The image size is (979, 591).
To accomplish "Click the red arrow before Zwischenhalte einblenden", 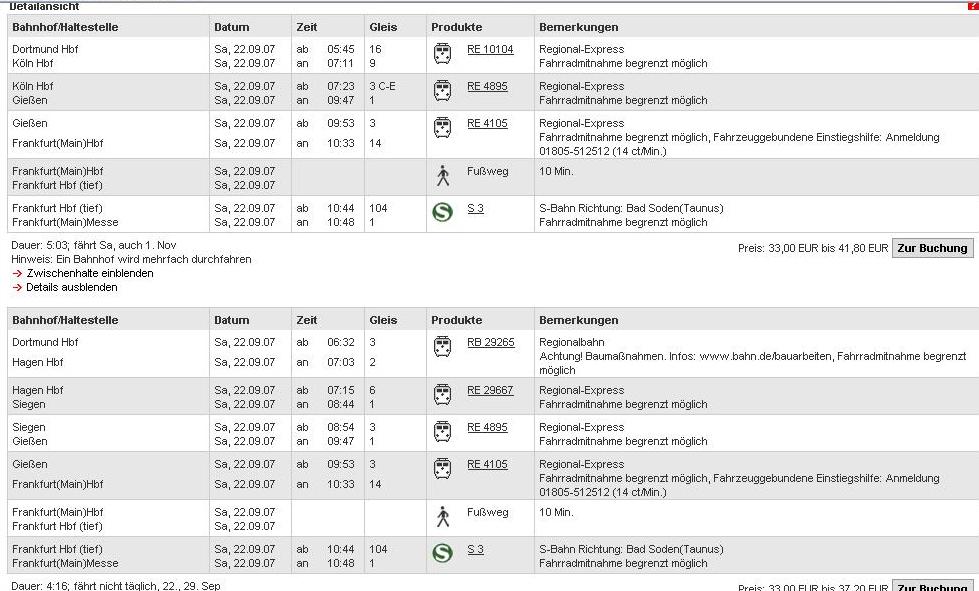I will click(18, 273).
